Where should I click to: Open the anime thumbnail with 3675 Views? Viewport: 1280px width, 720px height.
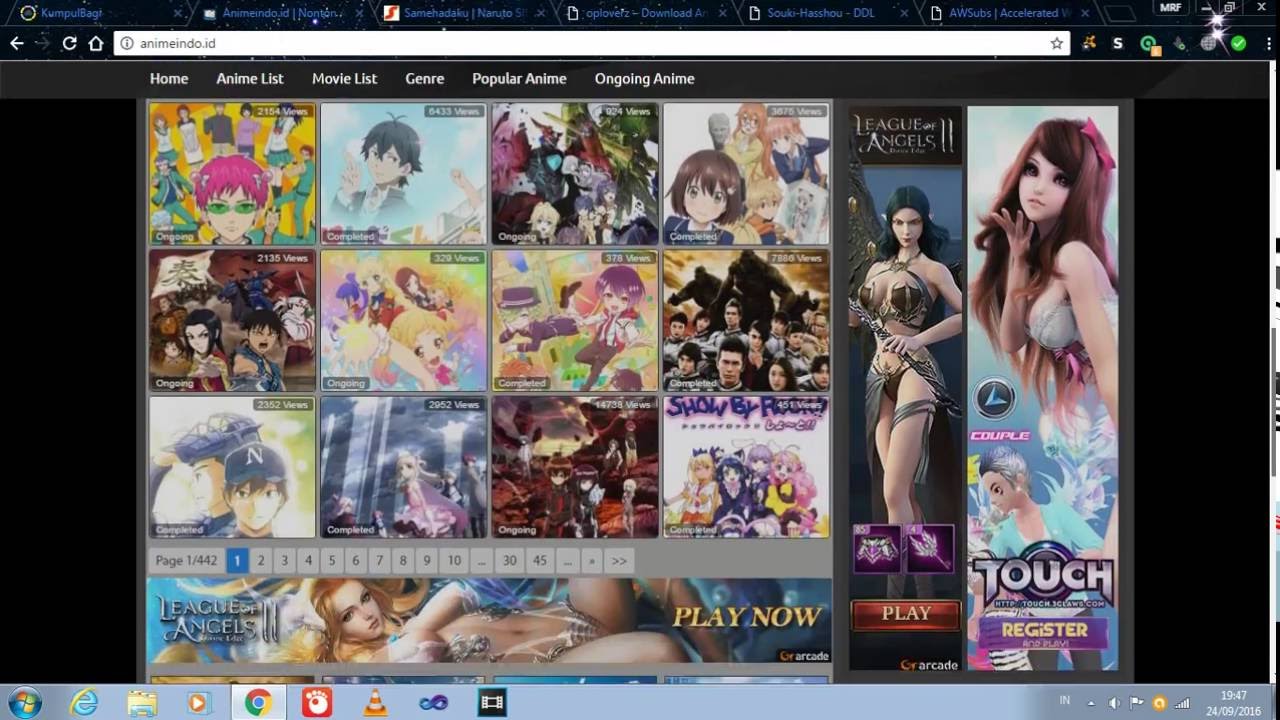[x=746, y=174]
